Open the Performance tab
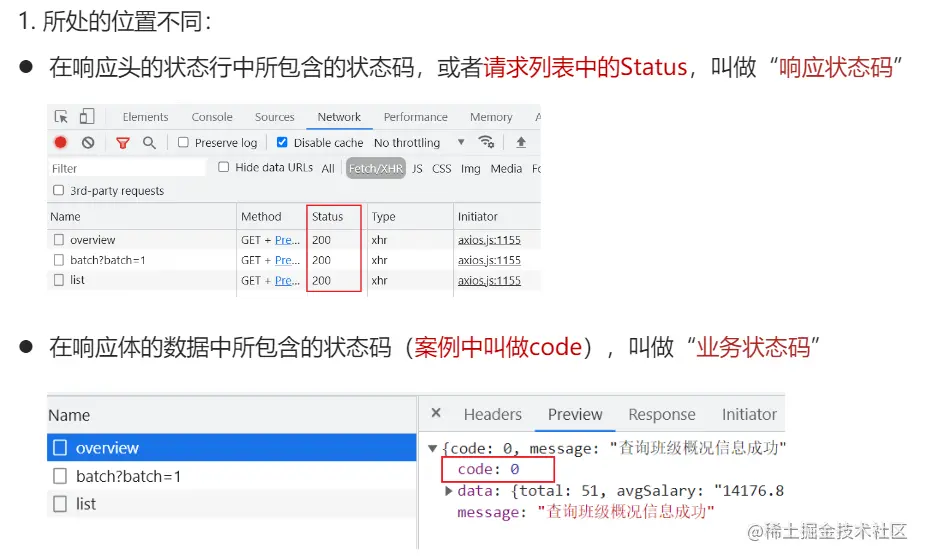Viewport: 925px width, 559px height. coord(415,117)
